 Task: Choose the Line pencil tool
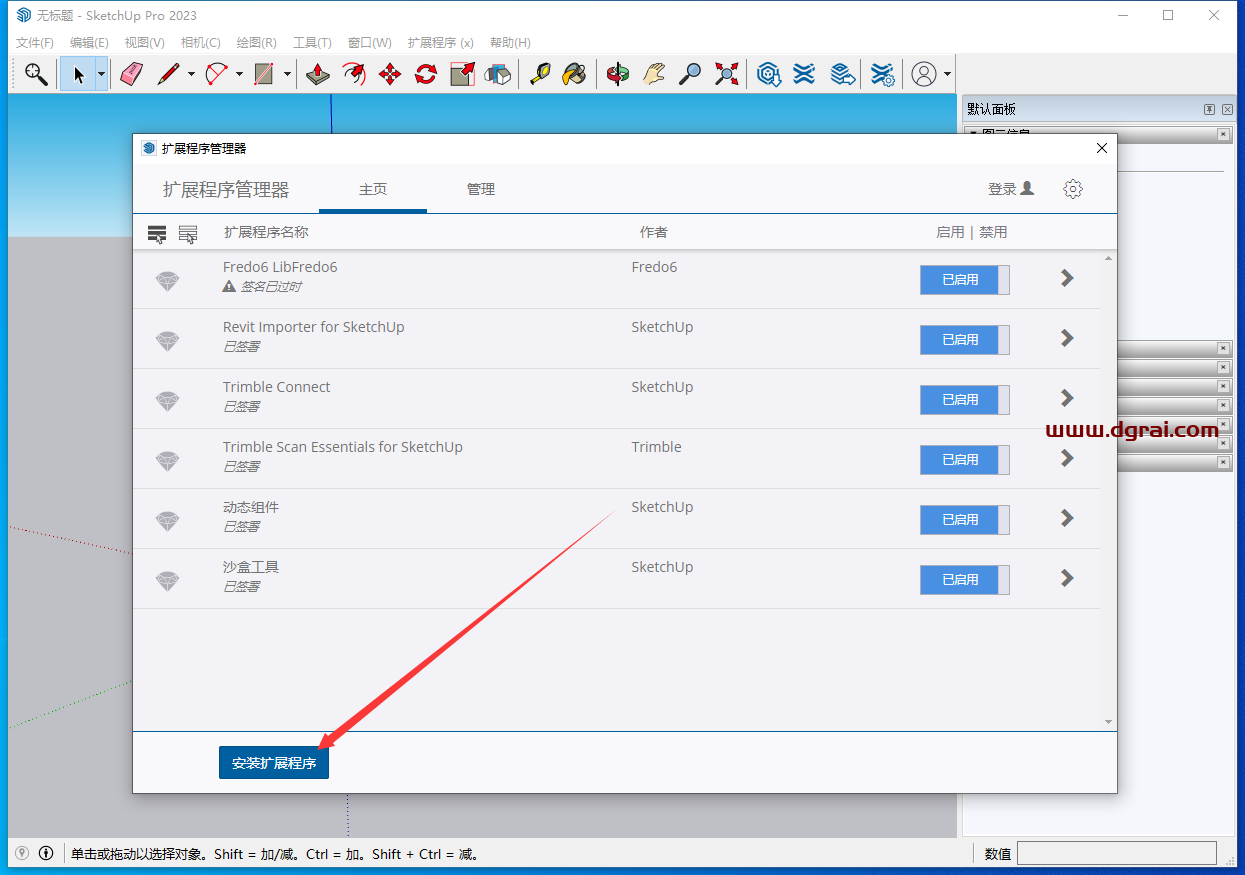coord(167,74)
